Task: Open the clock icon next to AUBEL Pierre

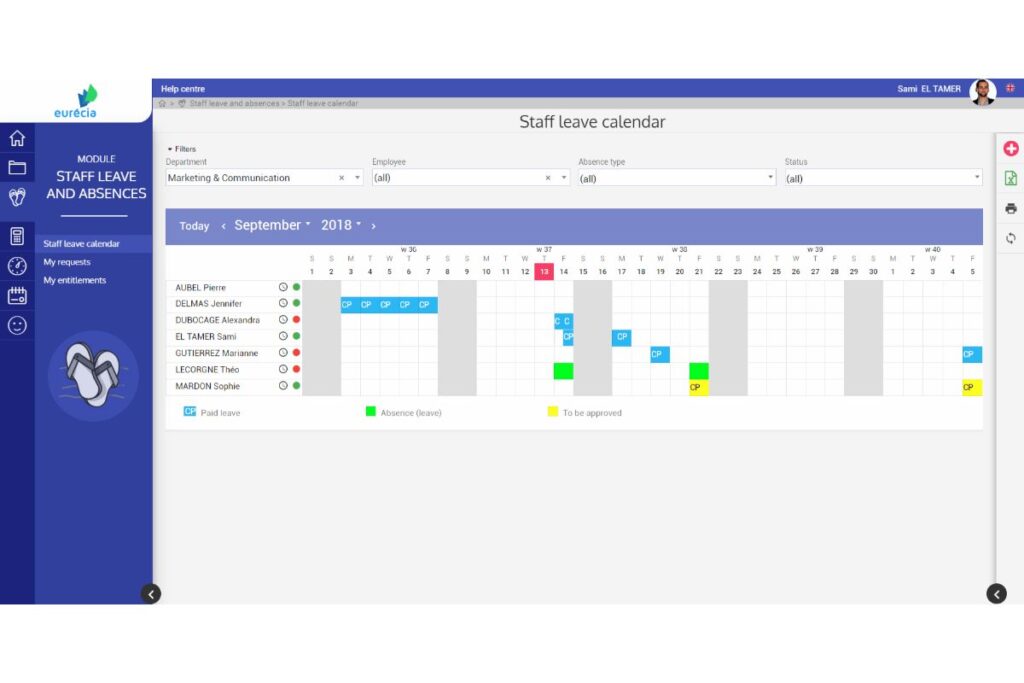Action: tap(283, 287)
